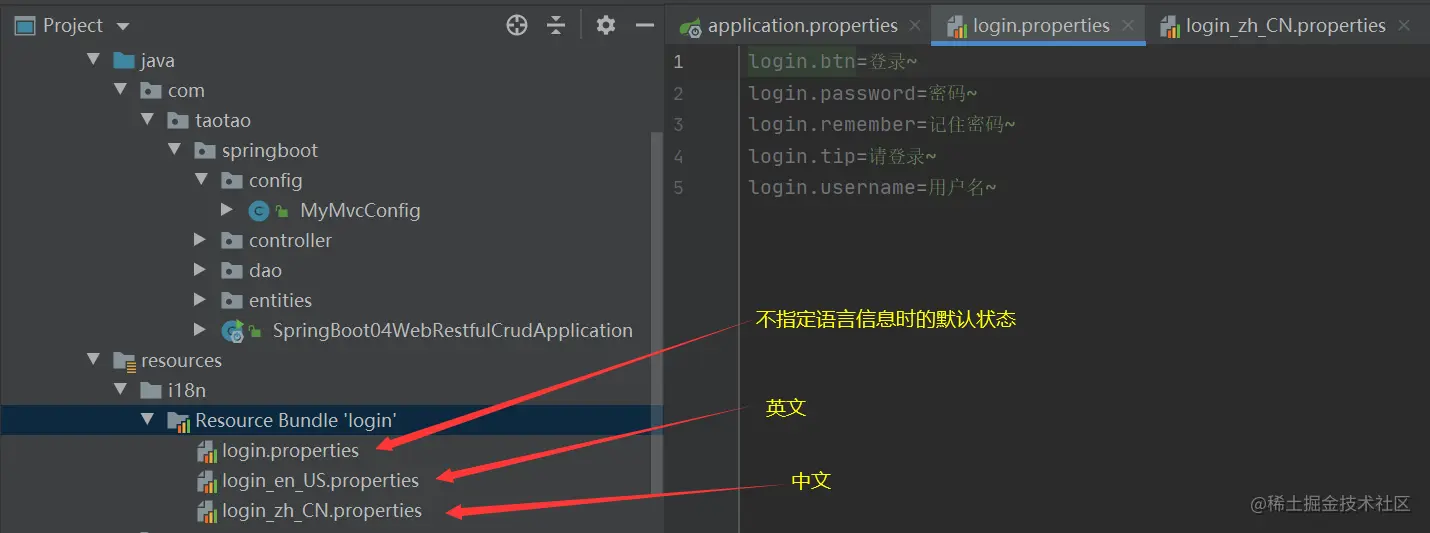Switch to application.properties tab

pyautogui.click(x=802, y=26)
